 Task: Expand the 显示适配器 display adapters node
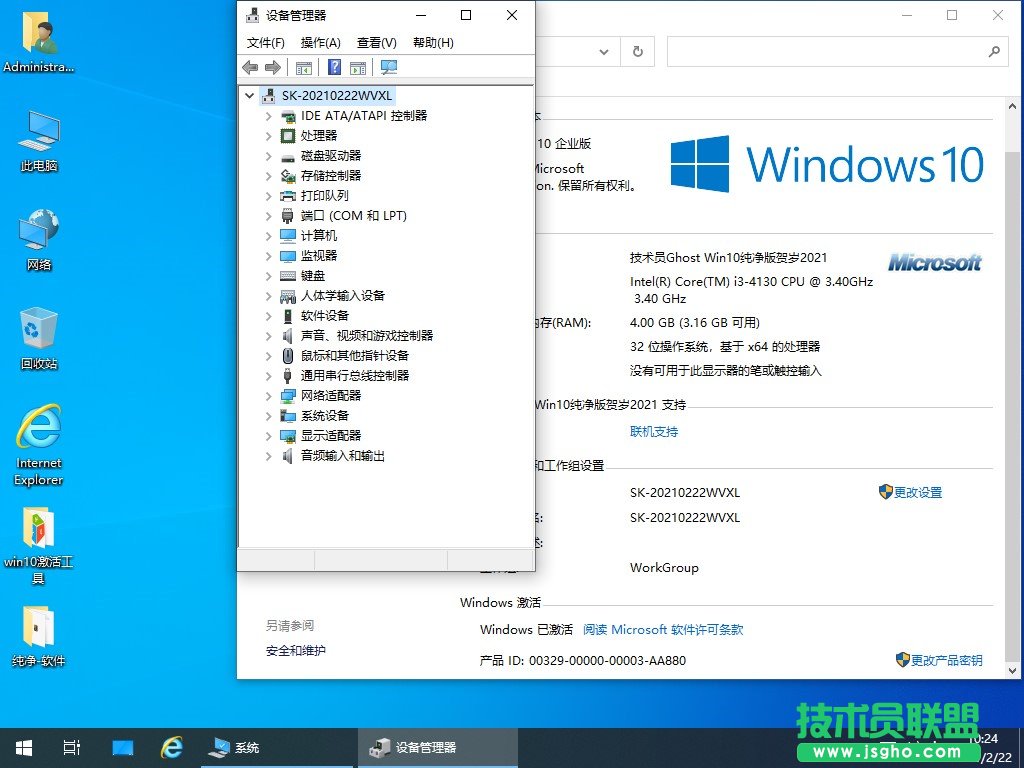pyautogui.click(x=268, y=436)
